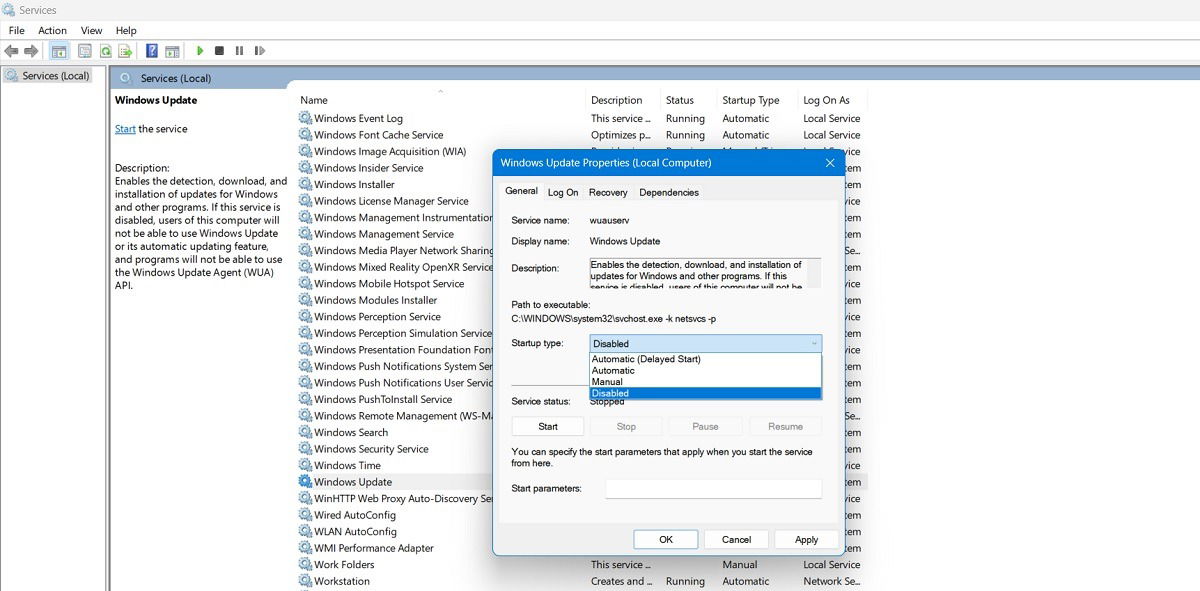Viewport: 1200px width, 591px height.
Task: Open Help via the blue question-mark icon
Action: coord(152,51)
